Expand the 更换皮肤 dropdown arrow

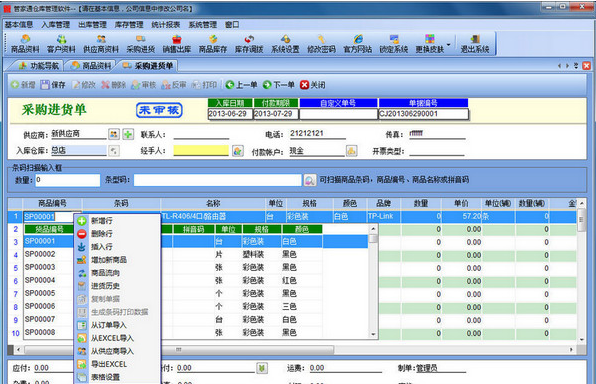click(449, 45)
